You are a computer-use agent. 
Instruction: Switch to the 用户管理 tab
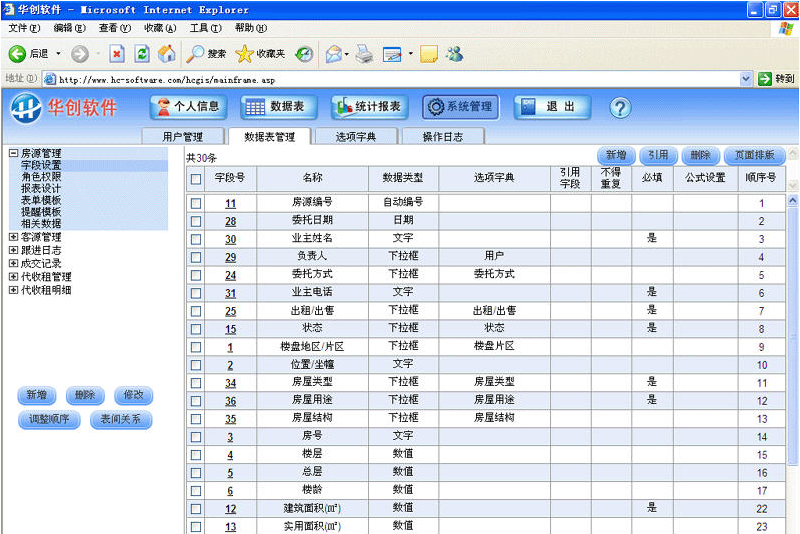point(182,136)
